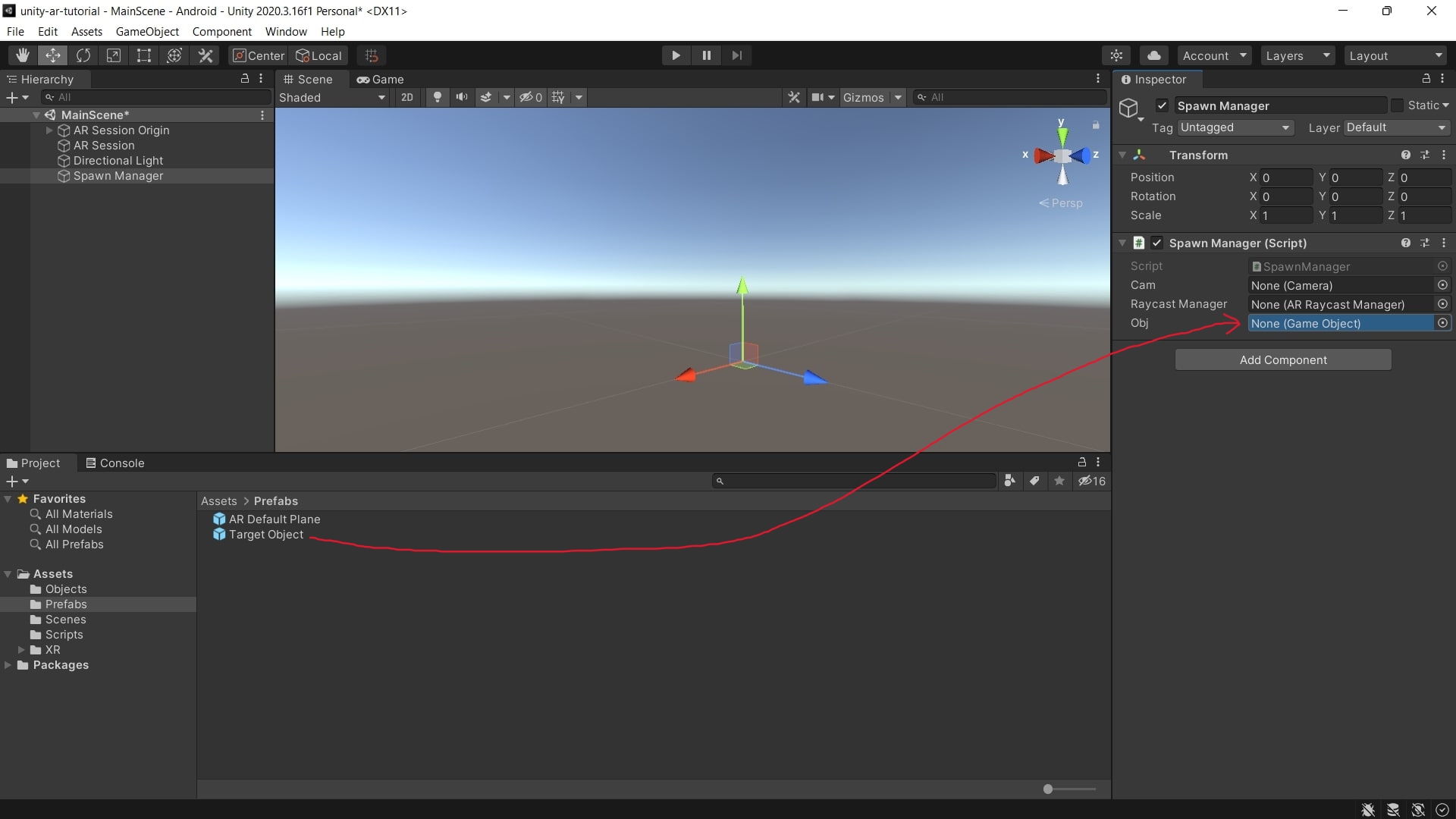Screen dimensions: 1456x819
Task: Search by type icon in Project
Action: coord(1009,481)
